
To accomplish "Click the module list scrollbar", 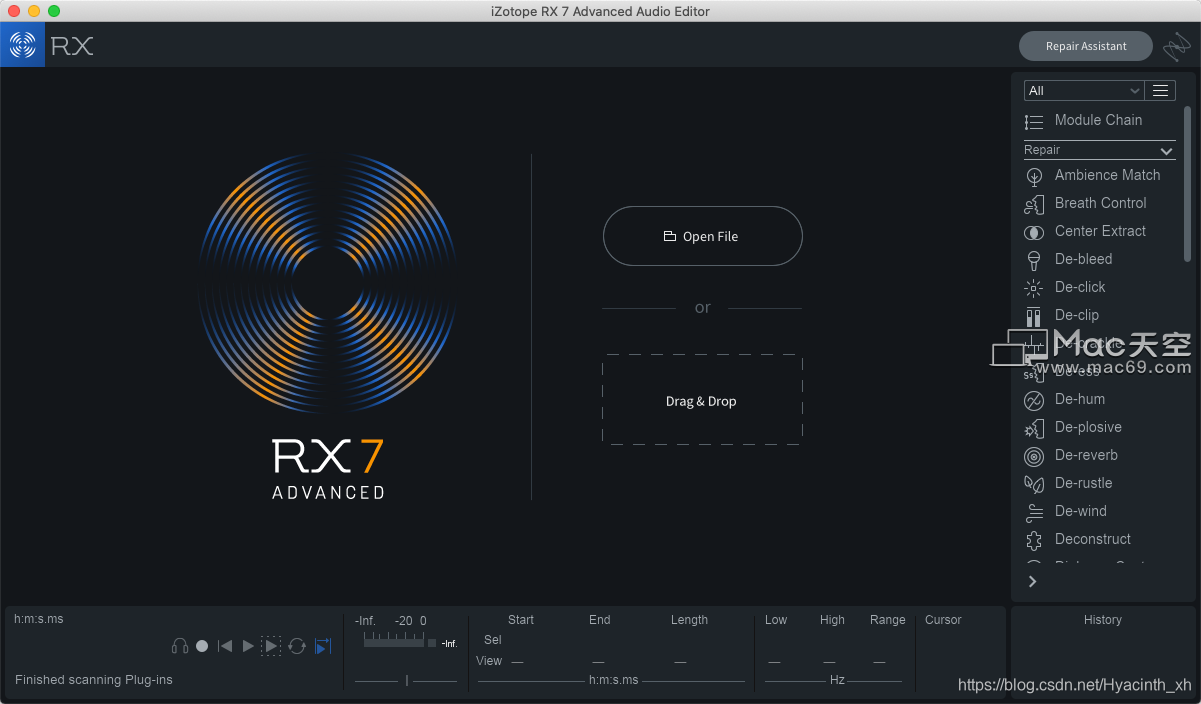I will click(x=1188, y=182).
